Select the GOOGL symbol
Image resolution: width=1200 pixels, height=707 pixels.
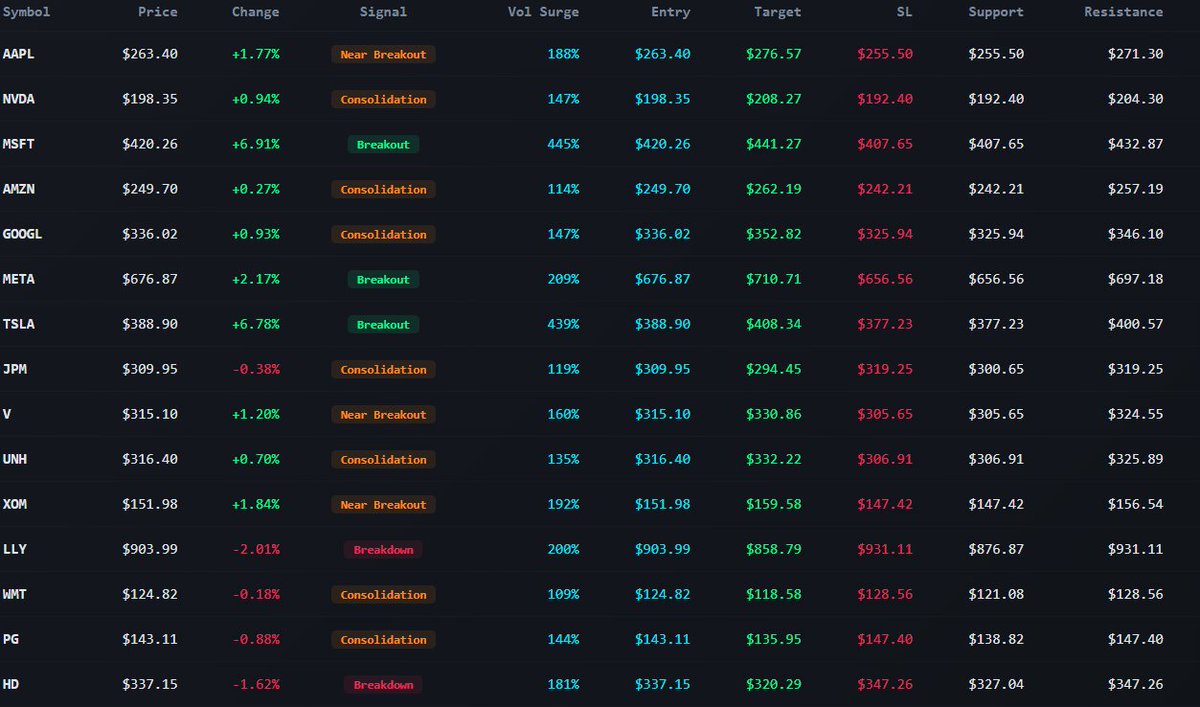tap(23, 234)
